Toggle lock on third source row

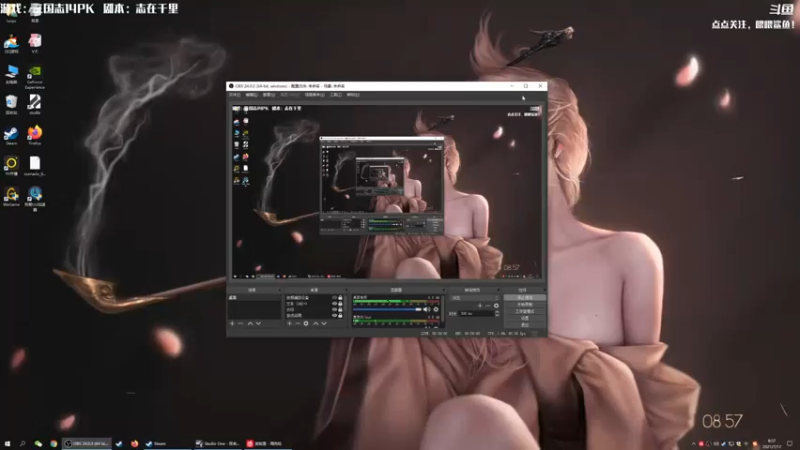coord(340,310)
